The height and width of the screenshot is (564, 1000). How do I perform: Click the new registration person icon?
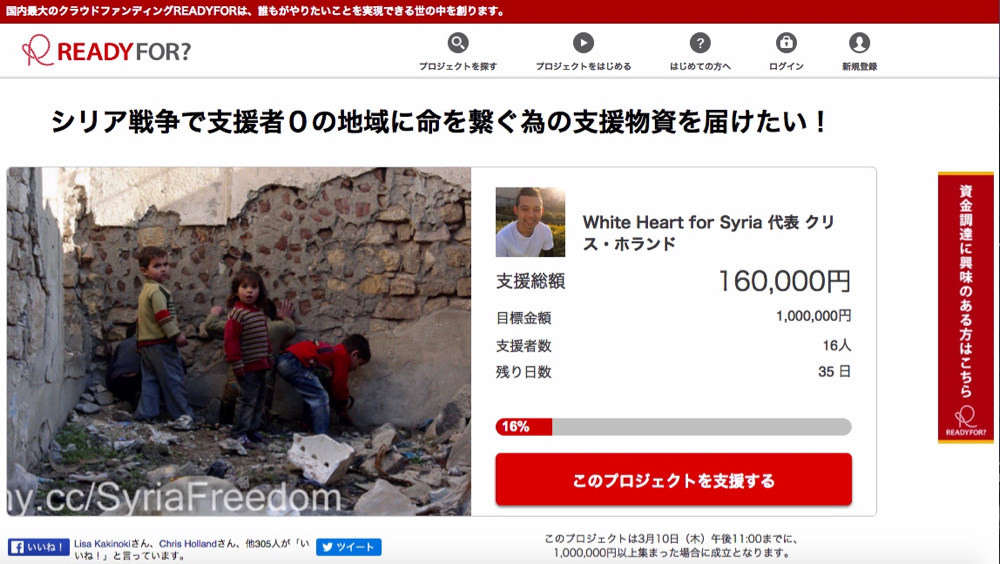pos(859,43)
